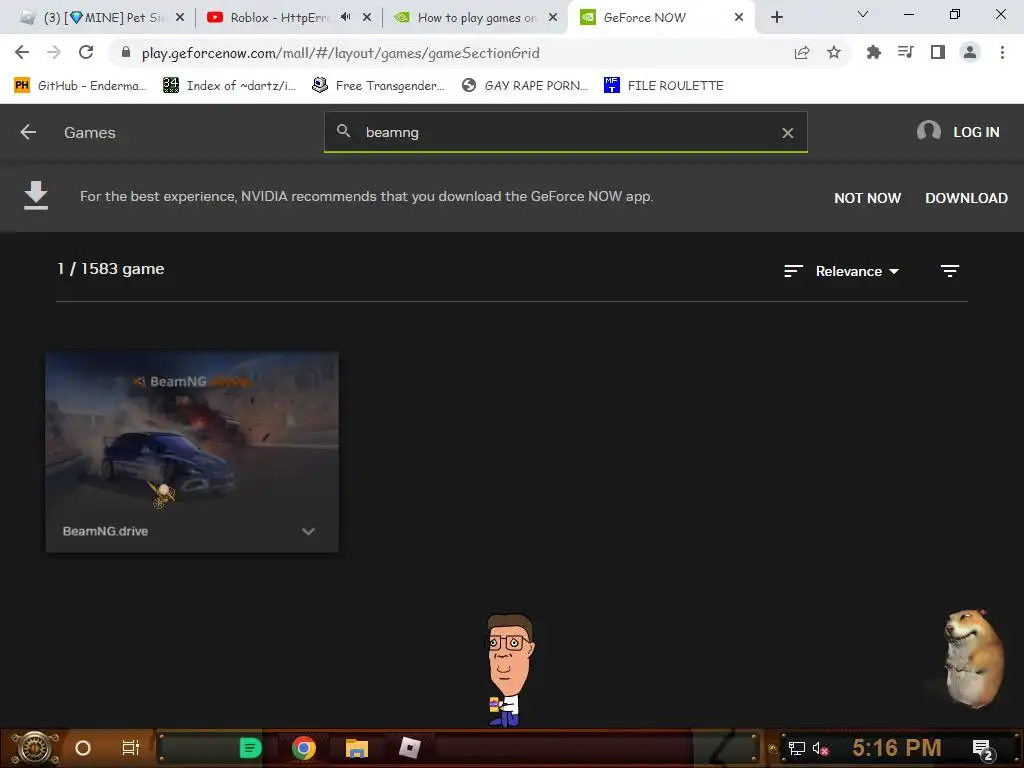Open the BeamNG.drive game thumbnail
Viewport: 1024px width, 768px height.
[192, 431]
